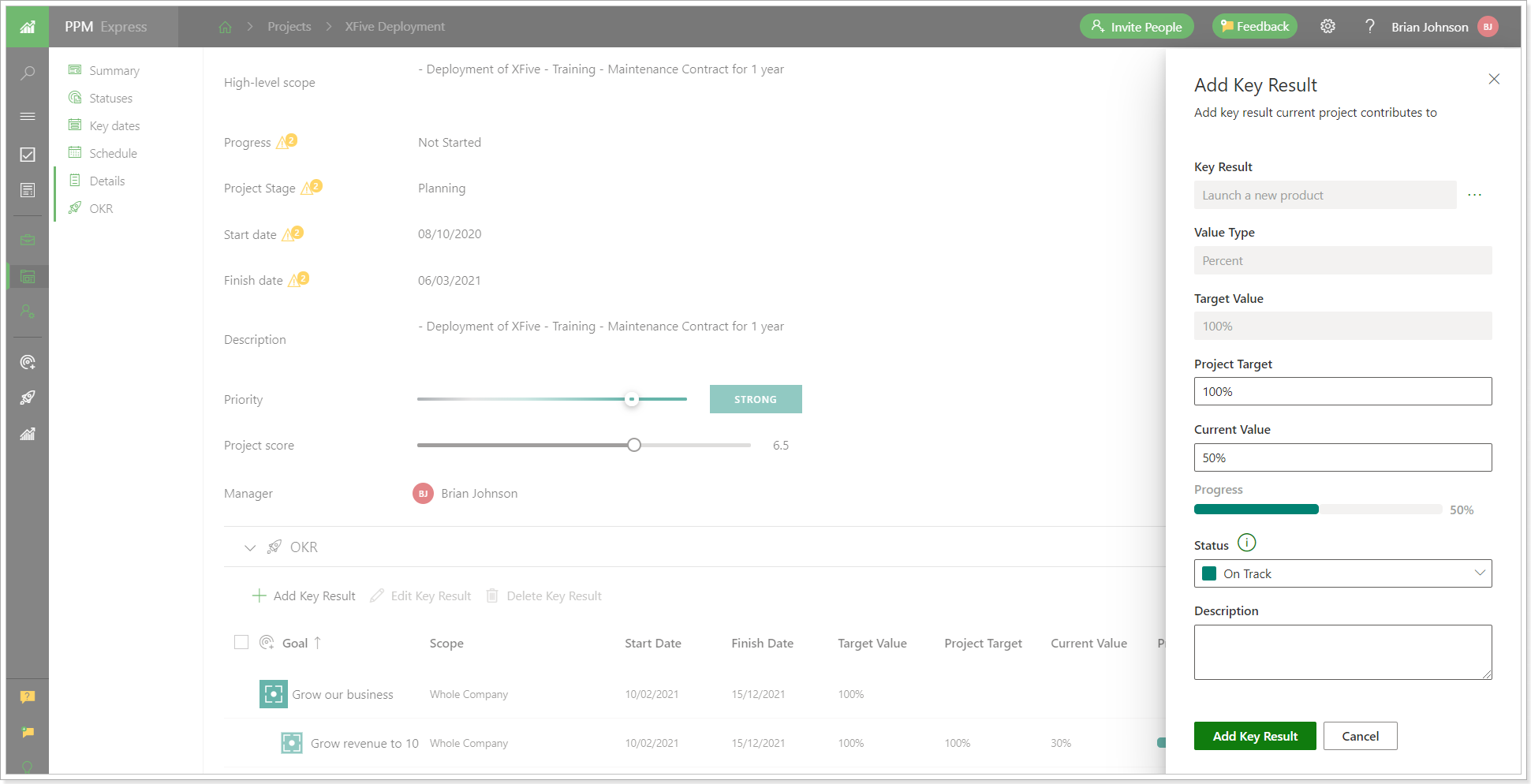This screenshot has width=1531, height=784.
Task: Click the Add Key Result button
Action: click(x=1254, y=735)
